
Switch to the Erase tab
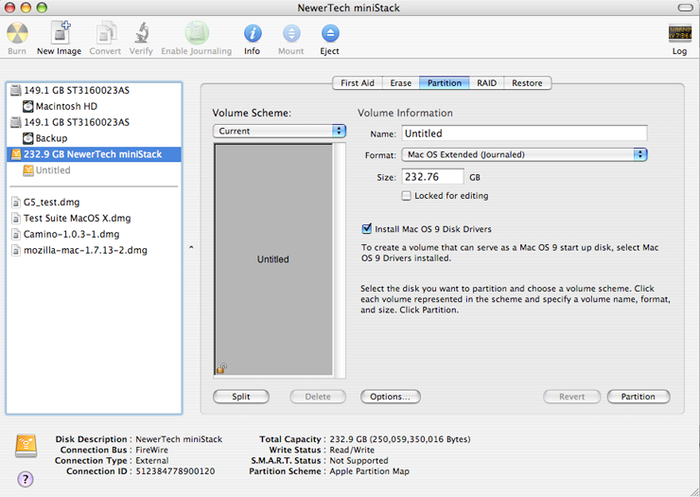tap(401, 83)
